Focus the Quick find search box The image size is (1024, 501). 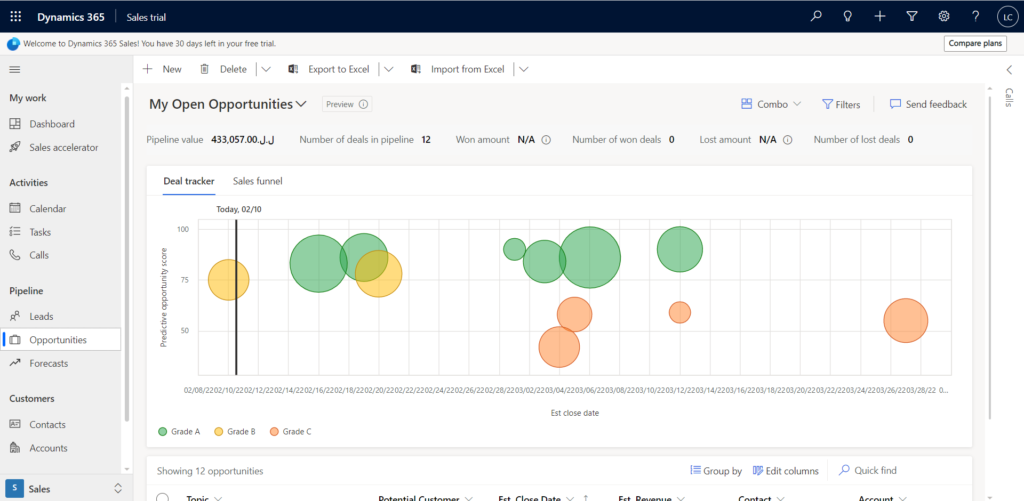[x=875, y=470]
